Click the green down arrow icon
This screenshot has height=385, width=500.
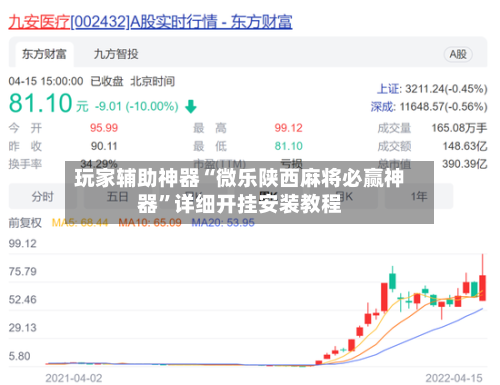pos(191,107)
